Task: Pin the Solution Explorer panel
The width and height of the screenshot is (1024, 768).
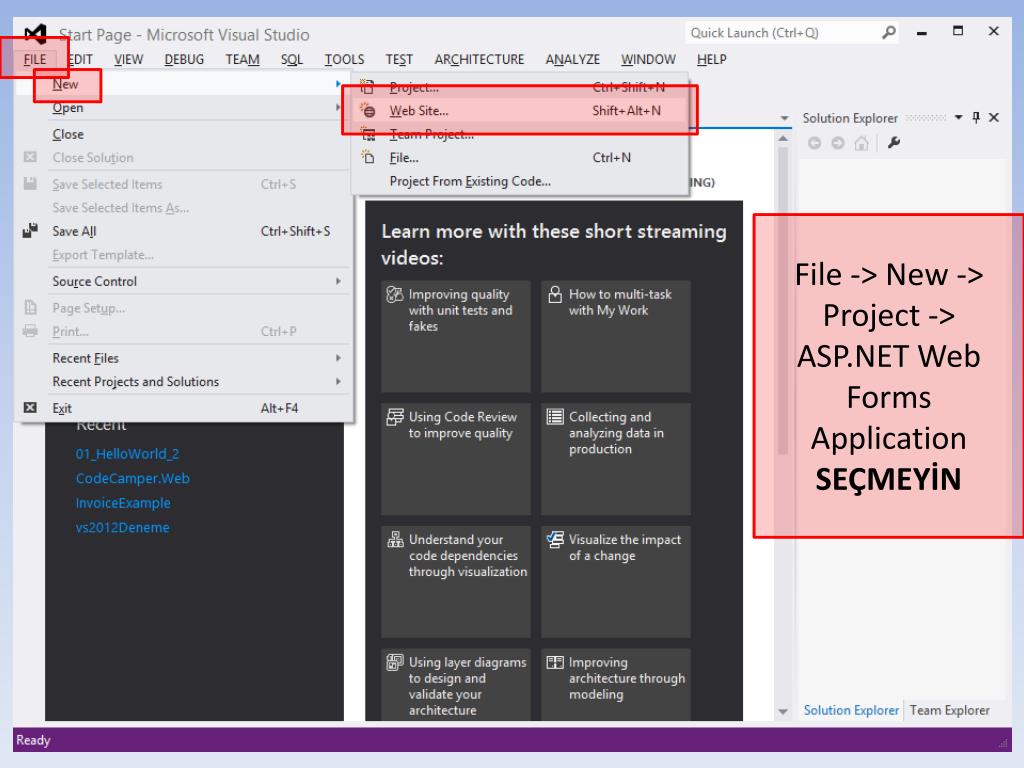Action: coord(976,118)
